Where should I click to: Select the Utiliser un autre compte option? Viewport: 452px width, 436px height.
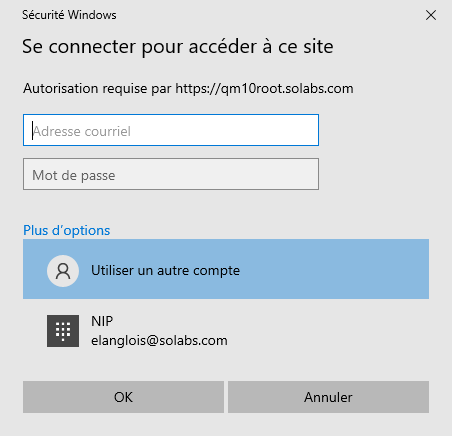coord(226,269)
